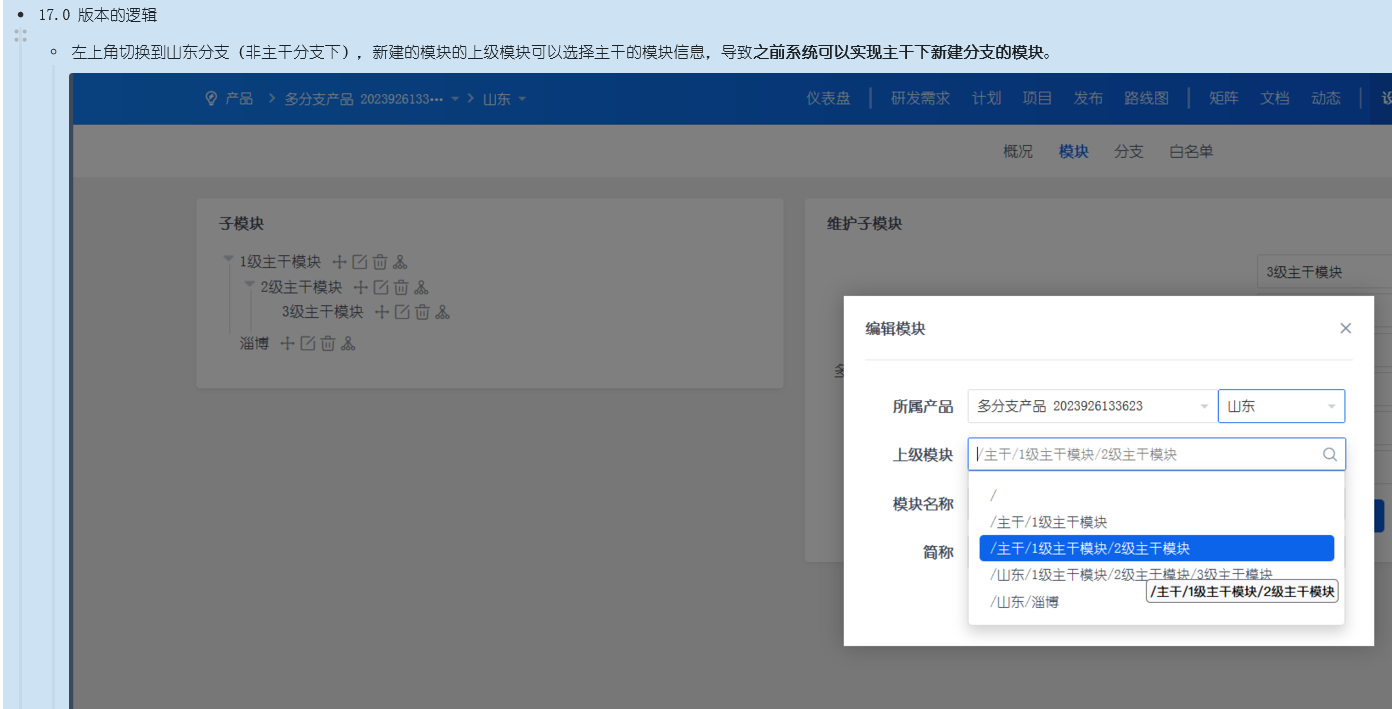Image resolution: width=1392 pixels, height=709 pixels.
Task: Collapse the 2级主干模块 tree node
Action: [249, 285]
